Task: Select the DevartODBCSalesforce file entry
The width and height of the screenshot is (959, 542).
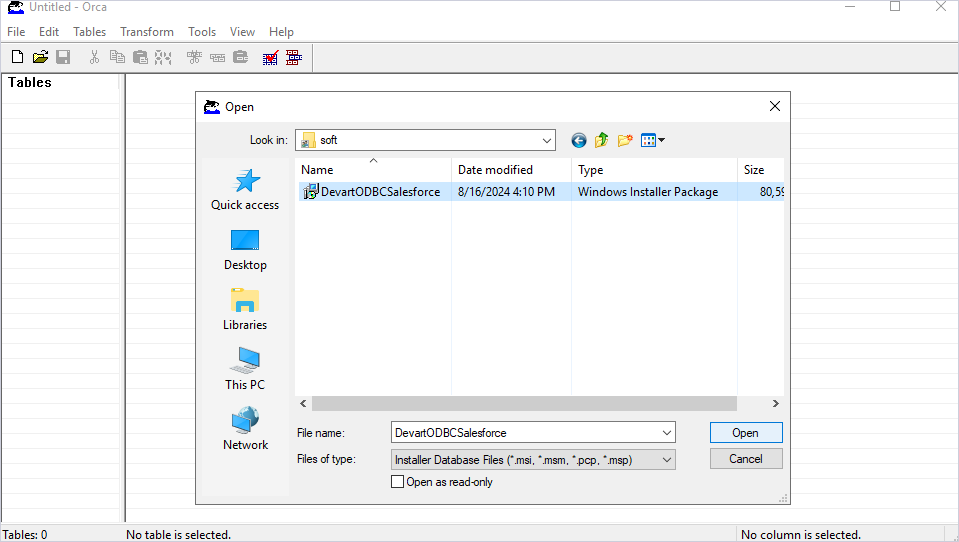Action: (x=380, y=192)
